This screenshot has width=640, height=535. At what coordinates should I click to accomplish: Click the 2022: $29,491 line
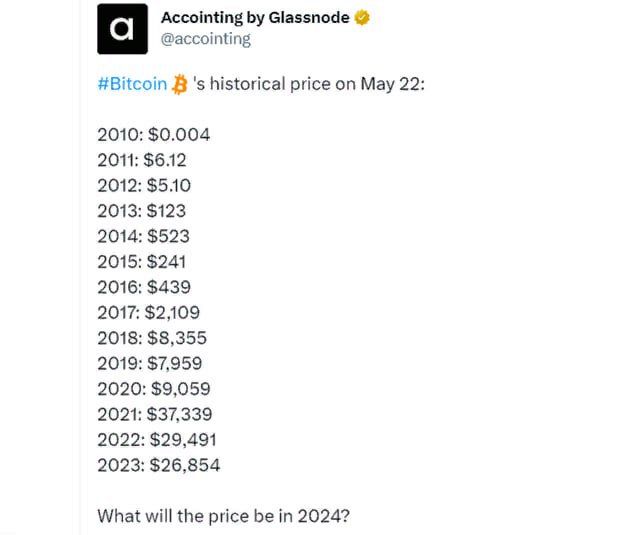click(157, 439)
